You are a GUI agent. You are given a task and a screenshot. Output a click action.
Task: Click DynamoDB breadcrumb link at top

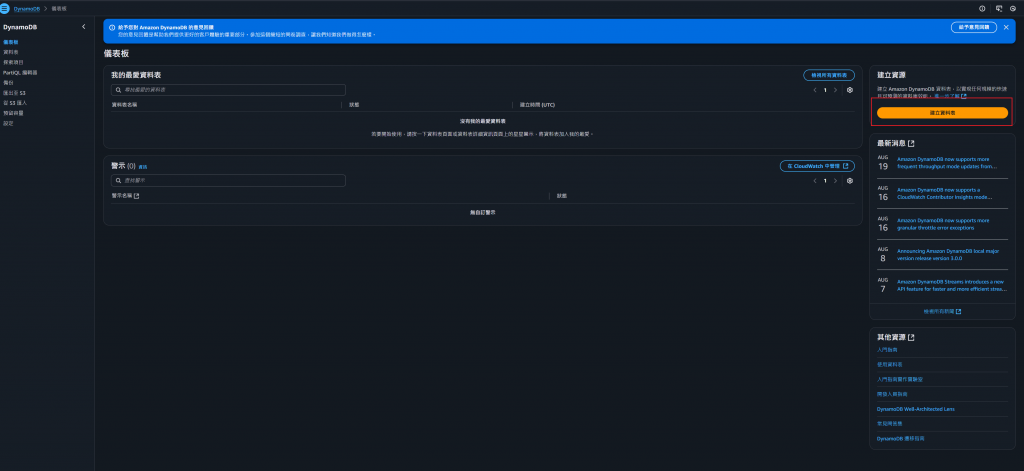click(25, 9)
